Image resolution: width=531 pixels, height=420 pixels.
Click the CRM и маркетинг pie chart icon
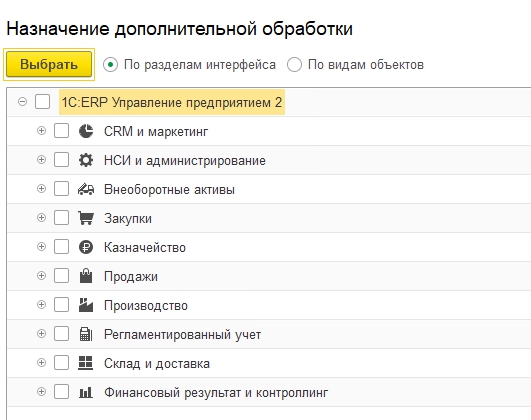(x=86, y=131)
